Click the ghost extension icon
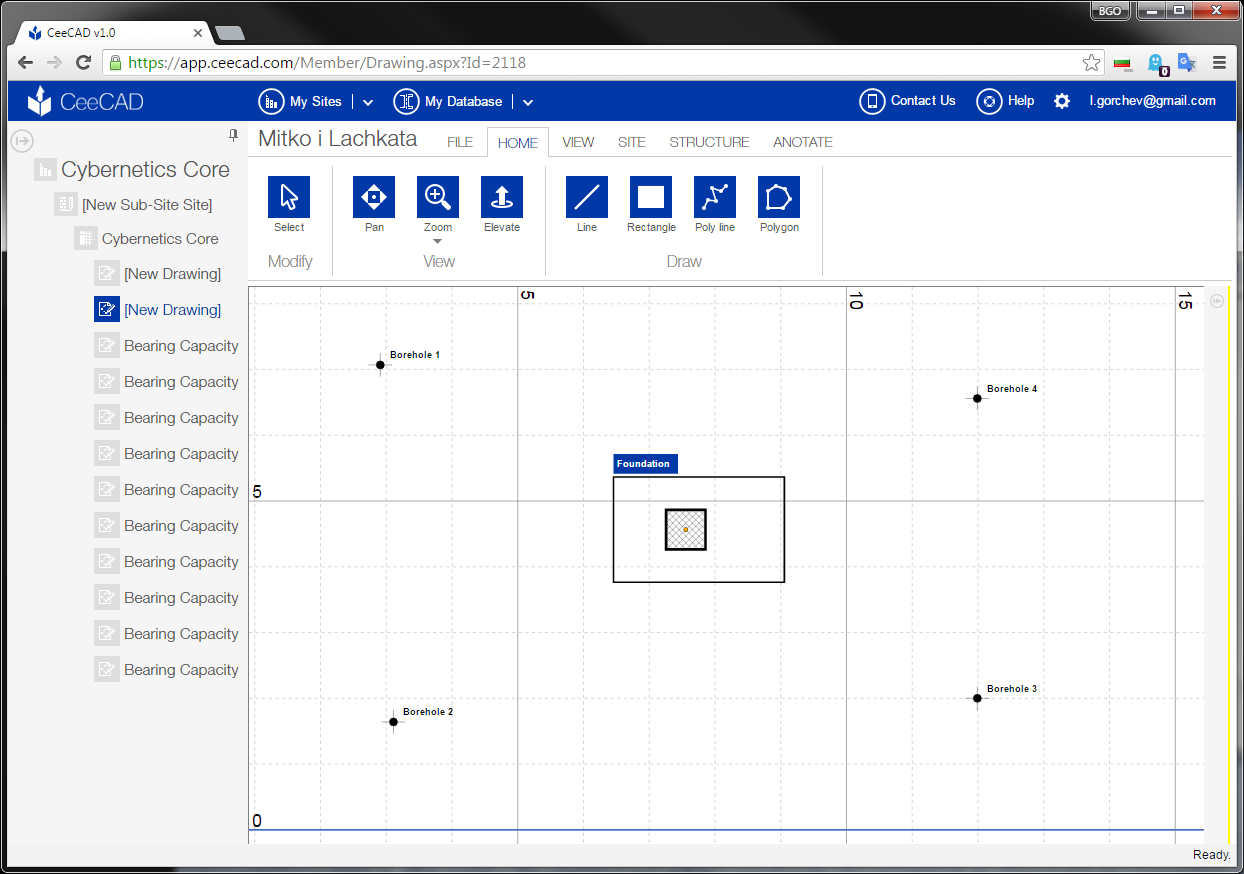This screenshot has height=874, width=1244. pos(1156,63)
